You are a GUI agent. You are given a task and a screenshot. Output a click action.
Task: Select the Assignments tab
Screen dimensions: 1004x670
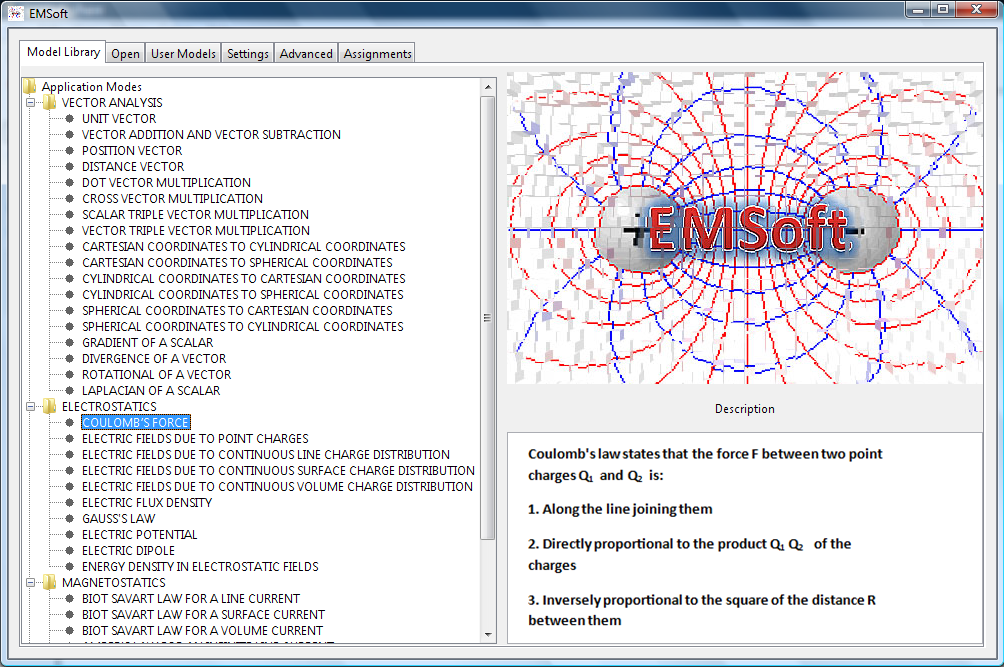377,54
